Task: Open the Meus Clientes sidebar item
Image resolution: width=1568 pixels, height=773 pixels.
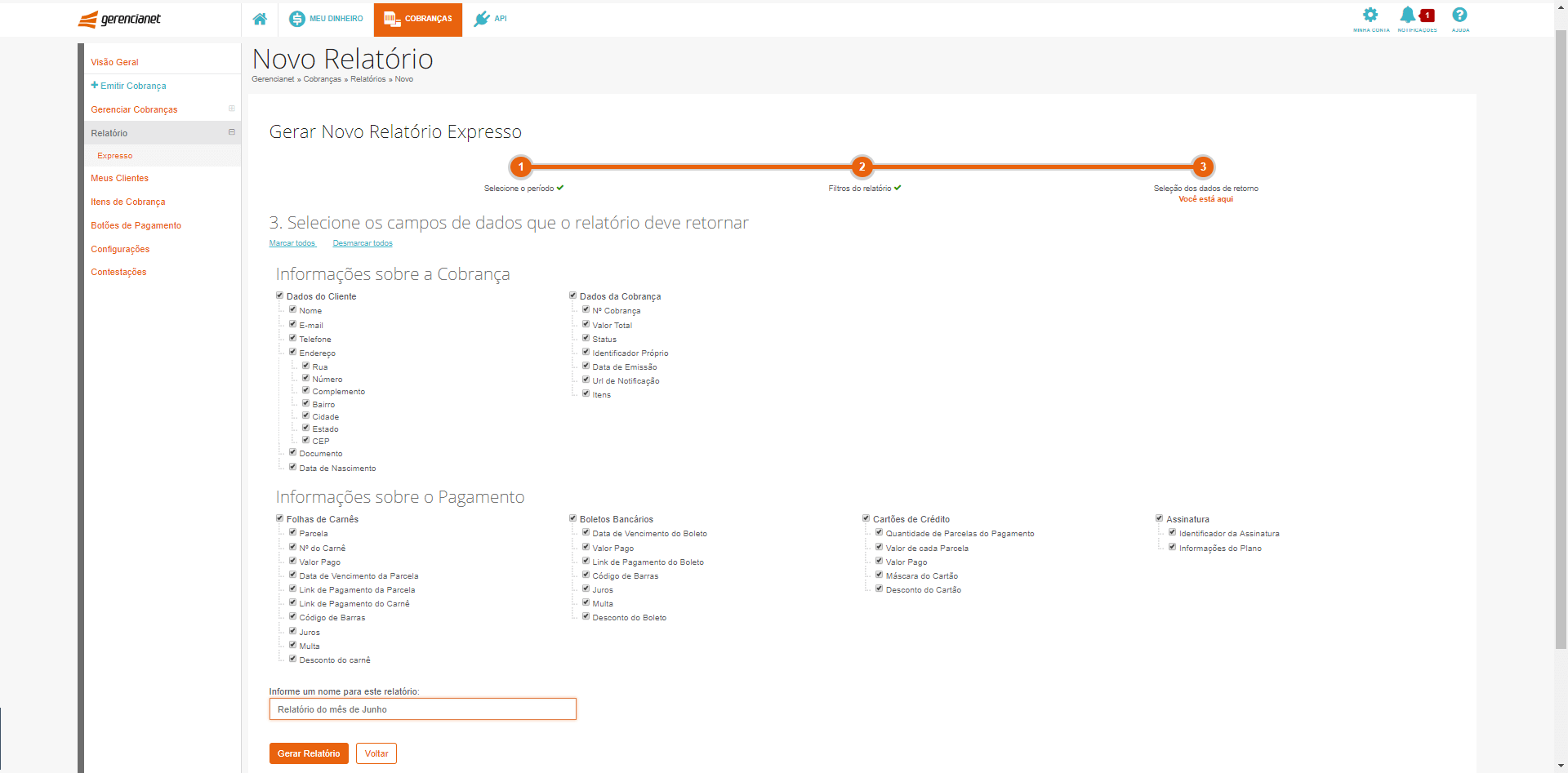Action: click(x=119, y=178)
